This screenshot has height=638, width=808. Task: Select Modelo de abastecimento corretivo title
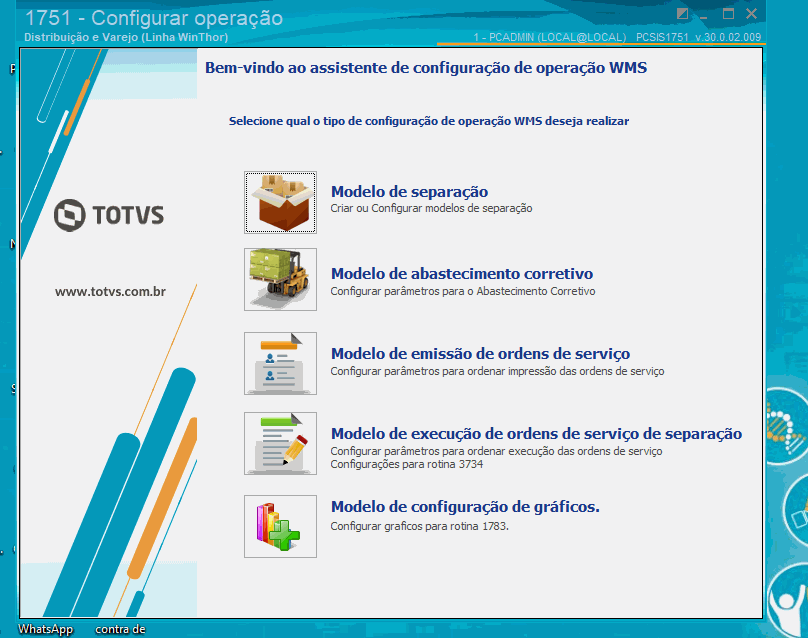coord(462,274)
